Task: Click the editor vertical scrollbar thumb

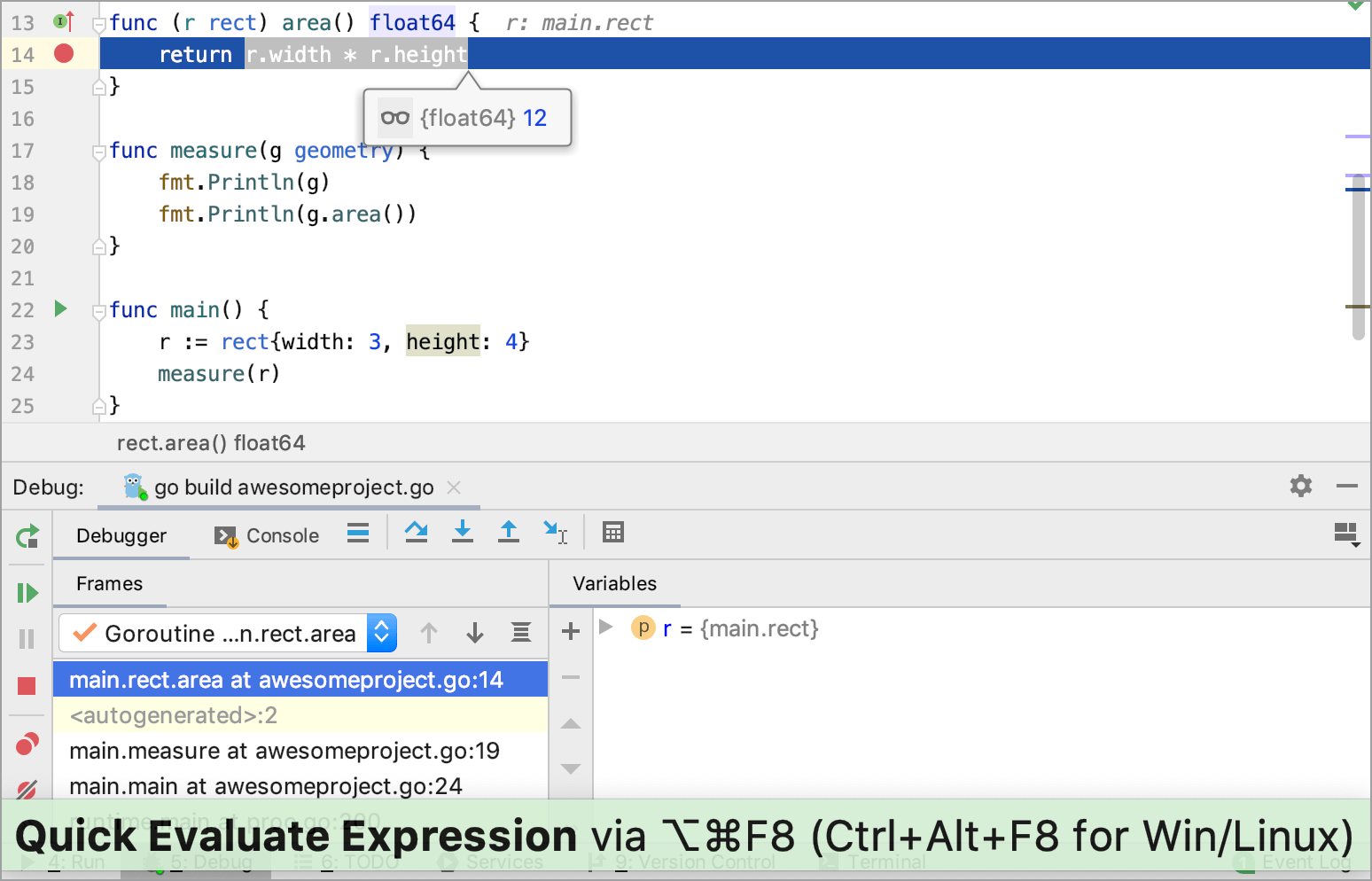Action: point(1358,257)
